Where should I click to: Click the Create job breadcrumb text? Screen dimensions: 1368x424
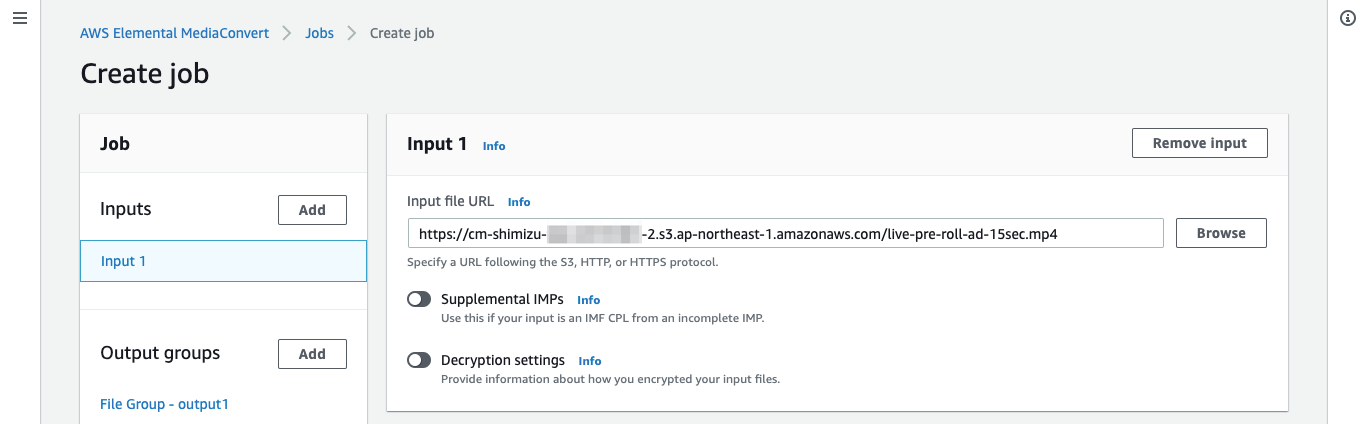point(402,33)
